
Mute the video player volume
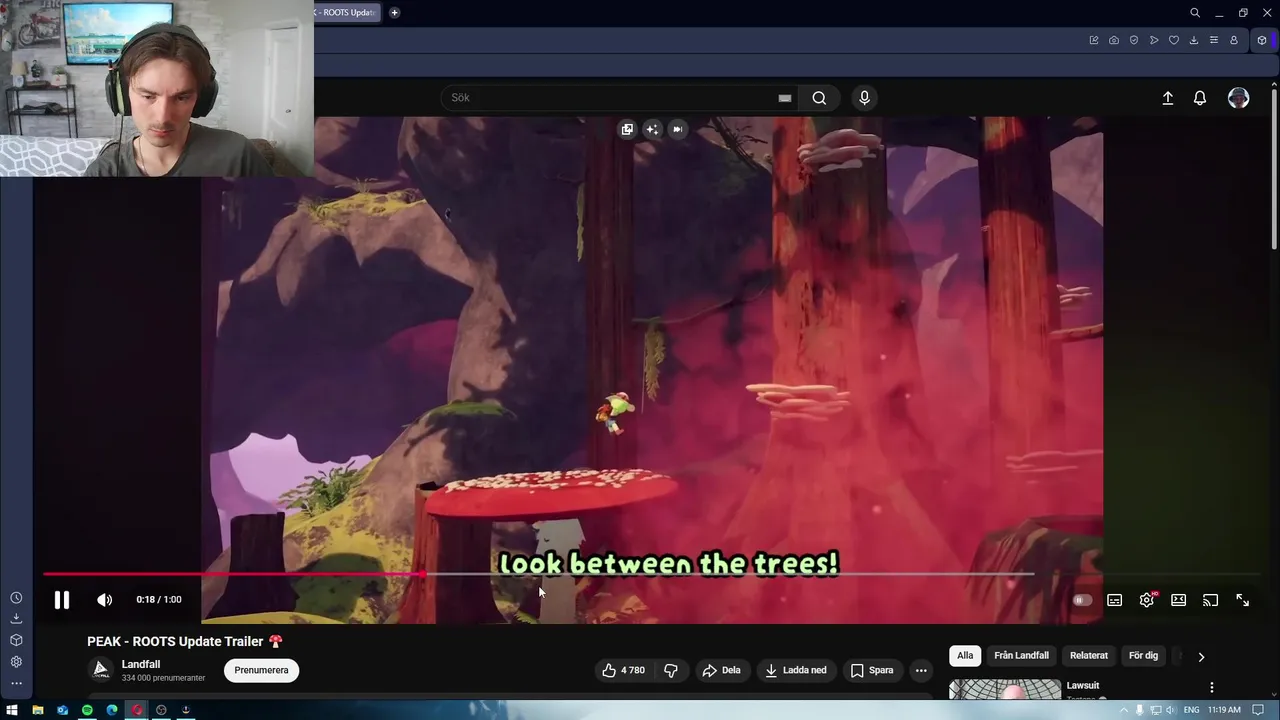click(x=104, y=600)
